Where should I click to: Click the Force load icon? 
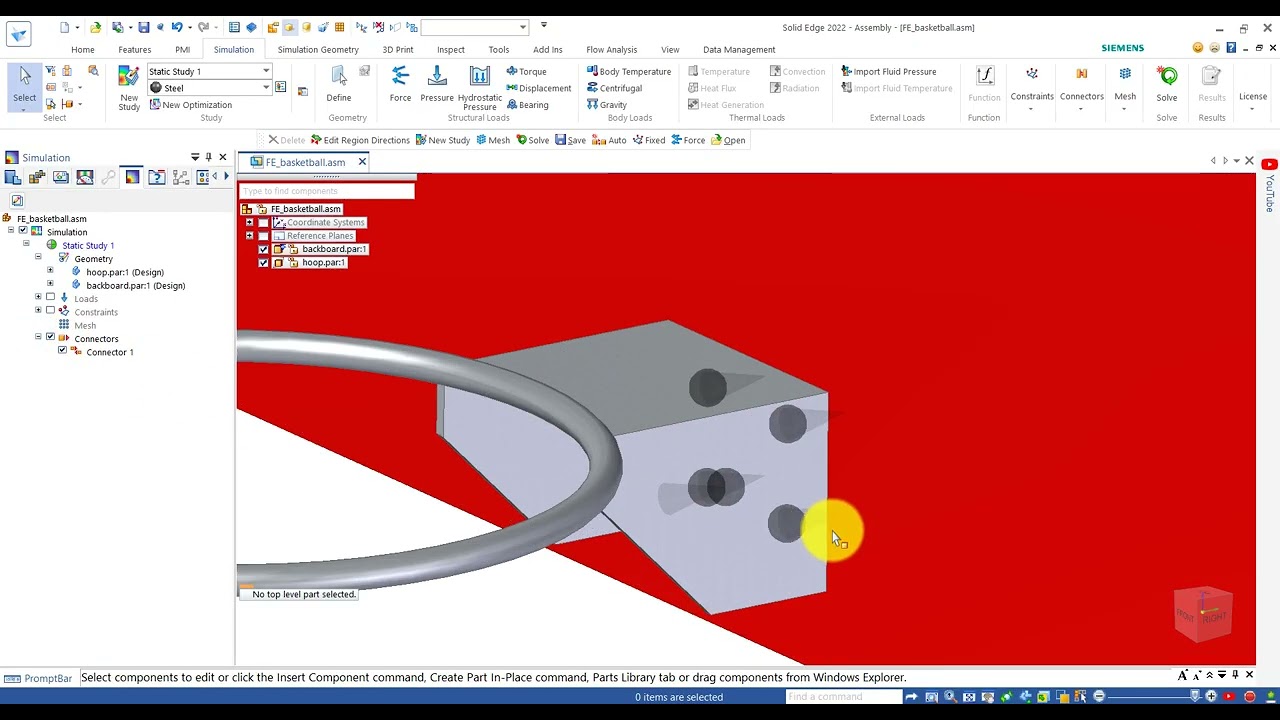[400, 84]
